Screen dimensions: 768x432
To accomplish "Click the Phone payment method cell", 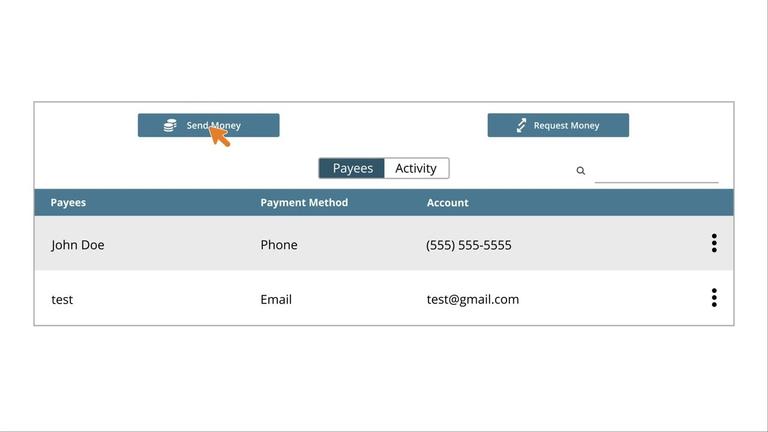I will click(x=279, y=244).
